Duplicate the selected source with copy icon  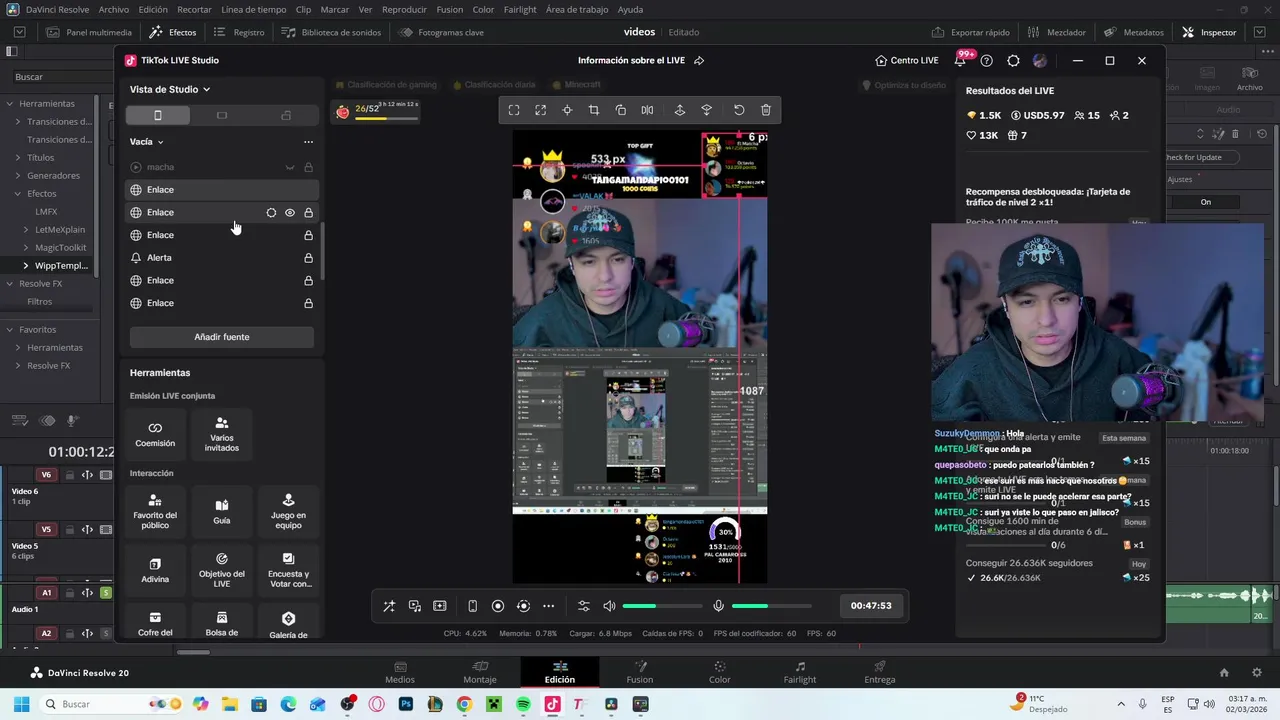coord(621,110)
